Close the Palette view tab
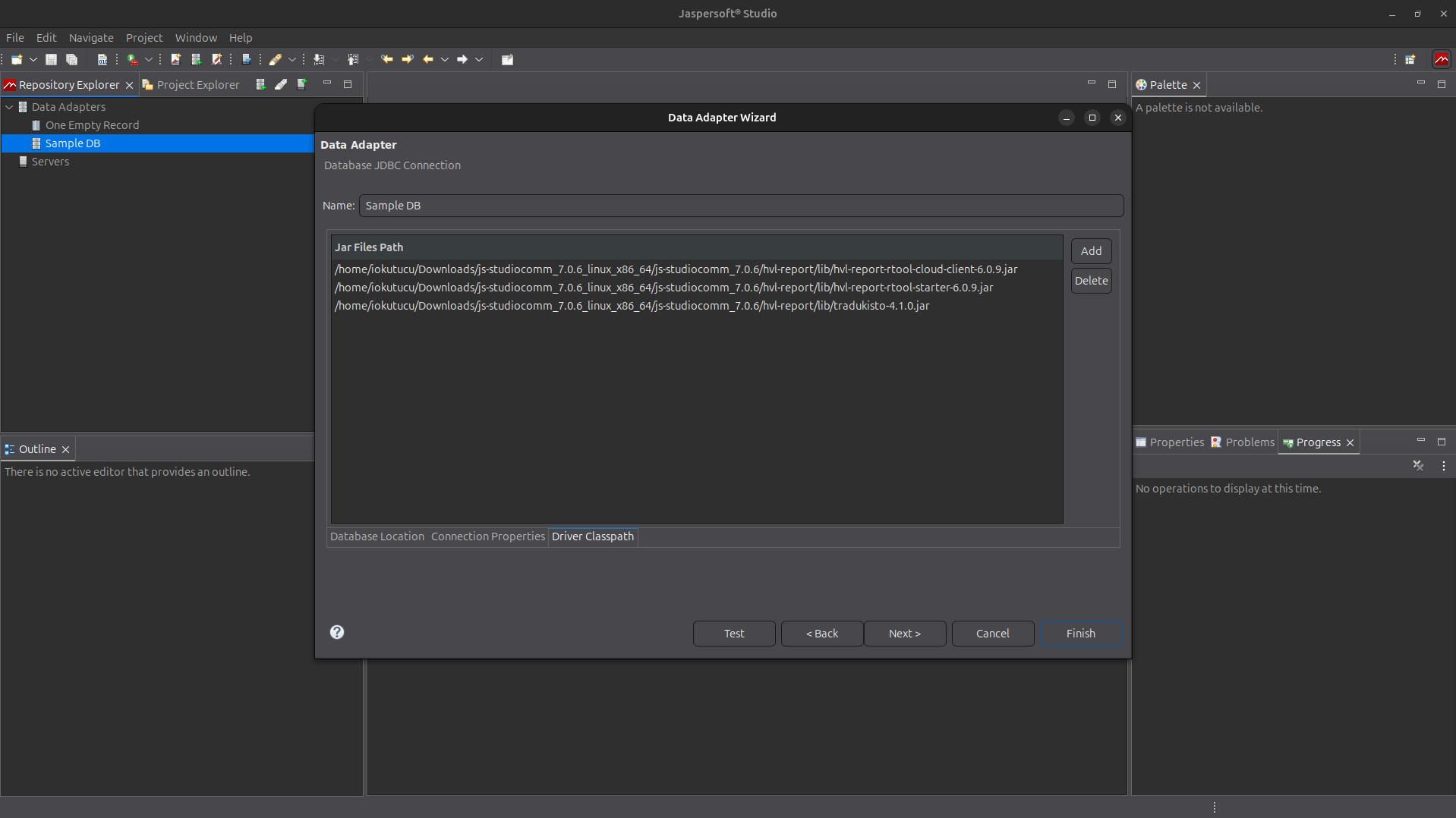The height and width of the screenshot is (818, 1456). [1196, 85]
